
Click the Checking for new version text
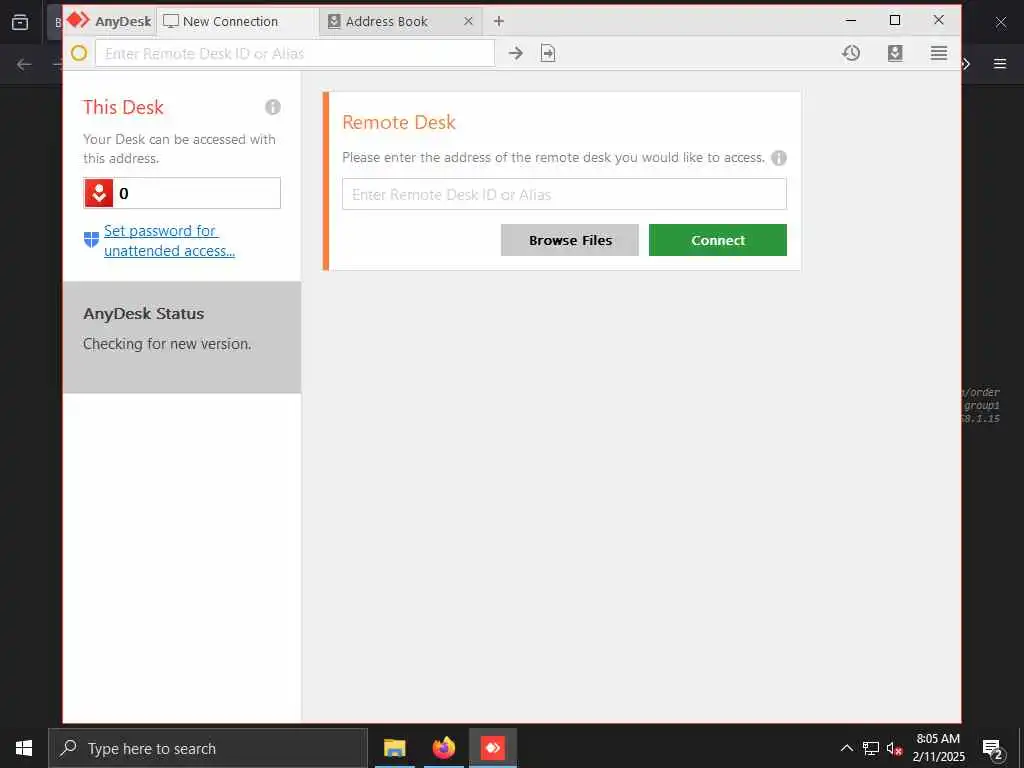[167, 344]
